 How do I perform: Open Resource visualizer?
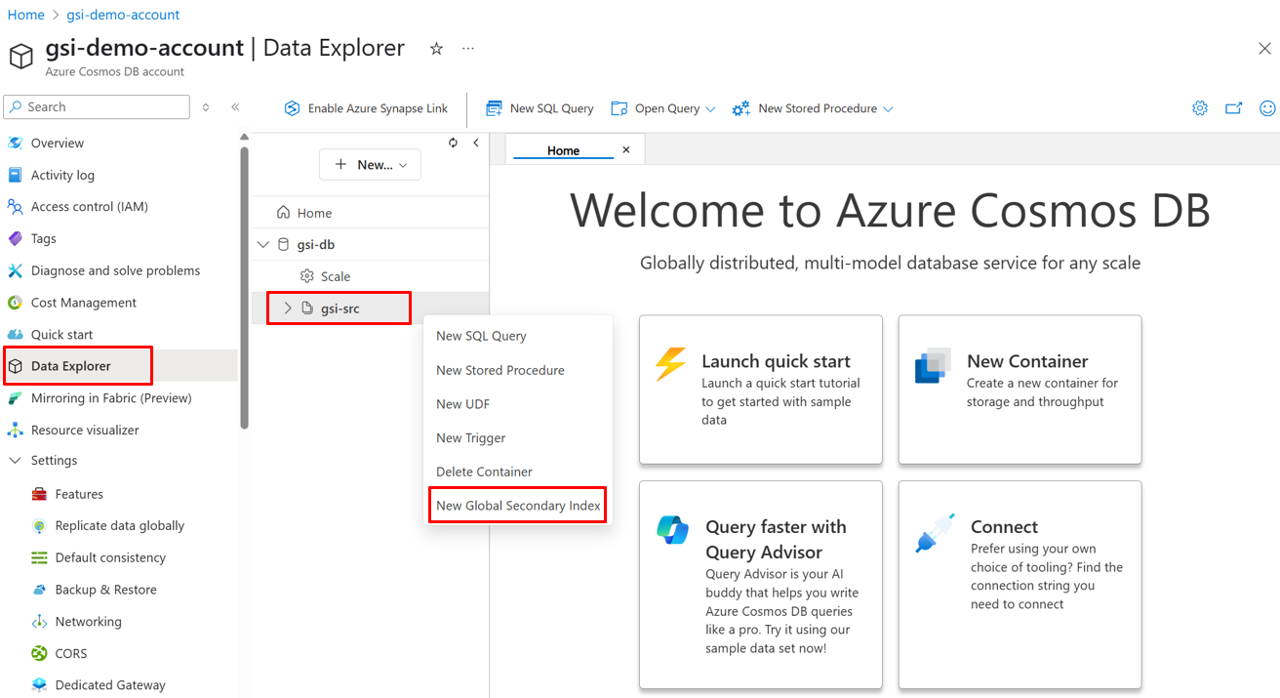pos(84,430)
